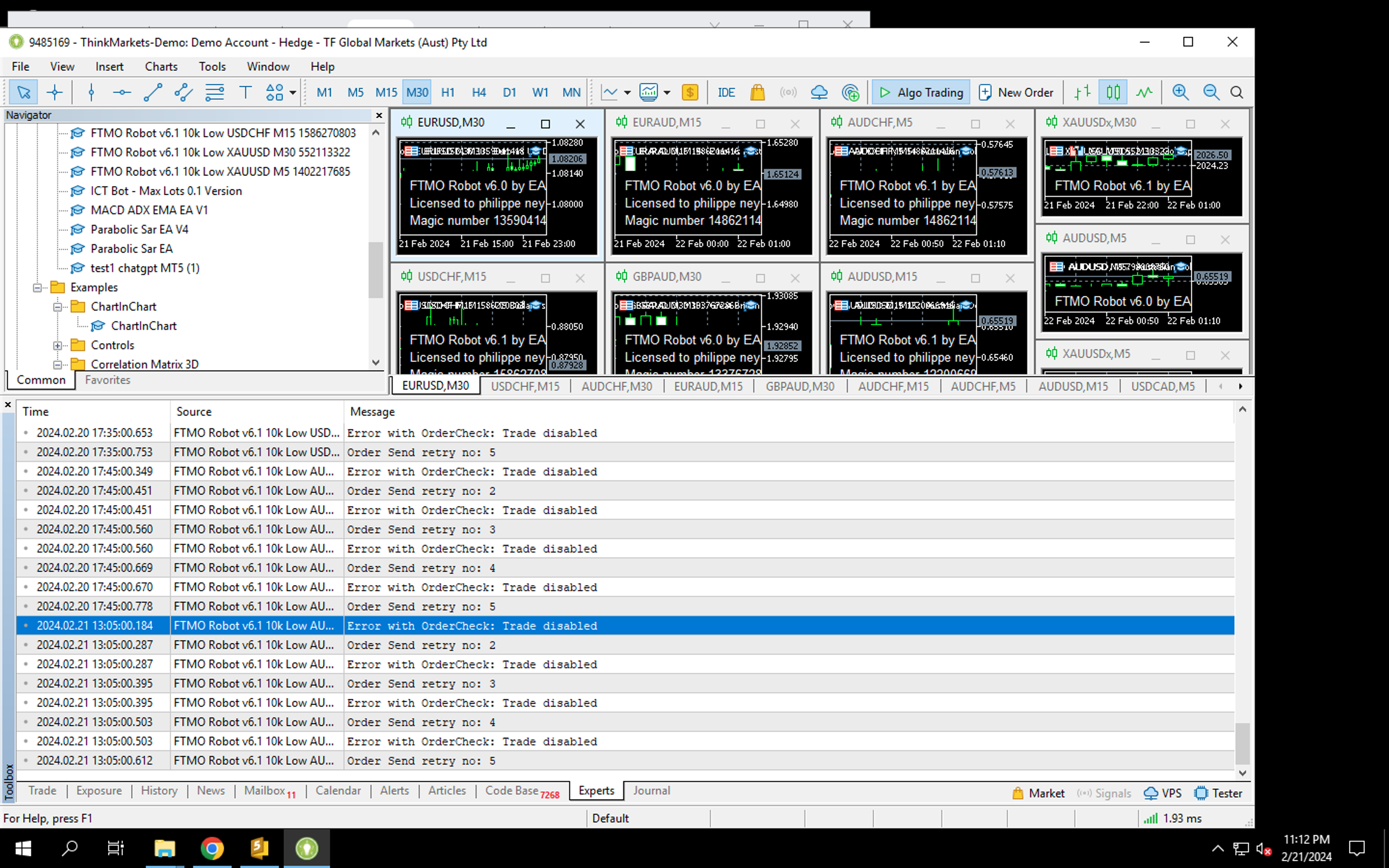Select the Fibonacci retracement tool

pos(215,93)
